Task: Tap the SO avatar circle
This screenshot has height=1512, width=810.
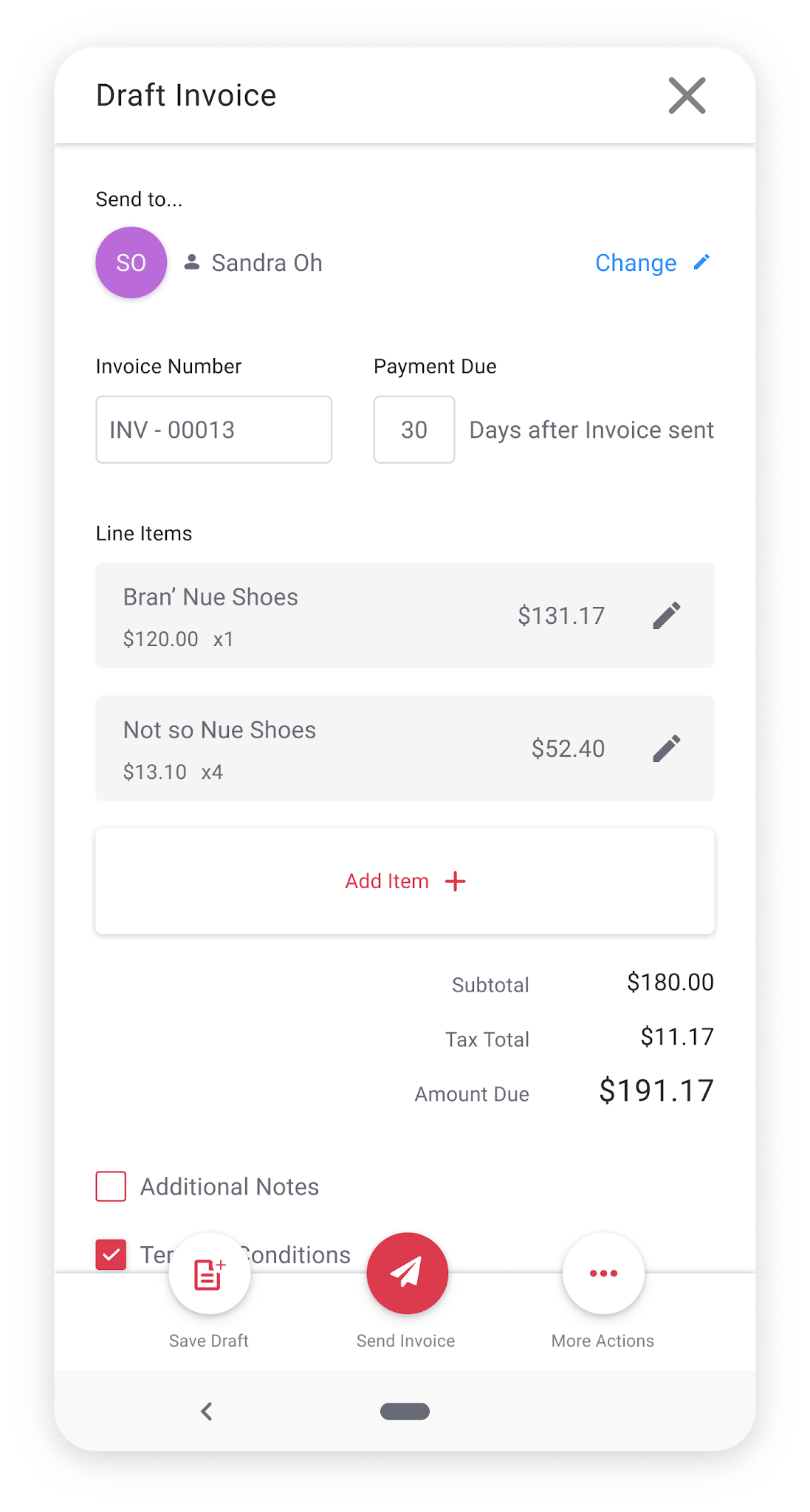Action: tap(131, 263)
